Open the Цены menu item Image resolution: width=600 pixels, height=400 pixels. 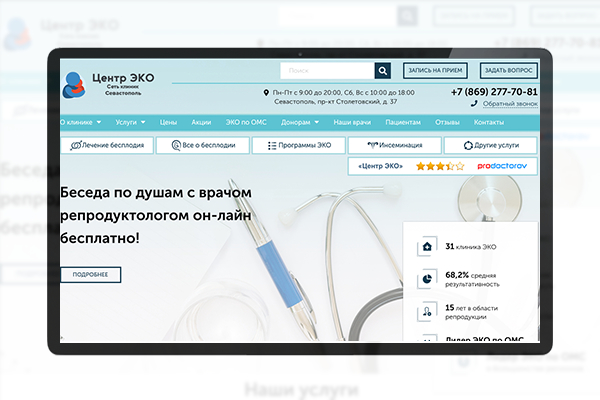[x=168, y=122]
